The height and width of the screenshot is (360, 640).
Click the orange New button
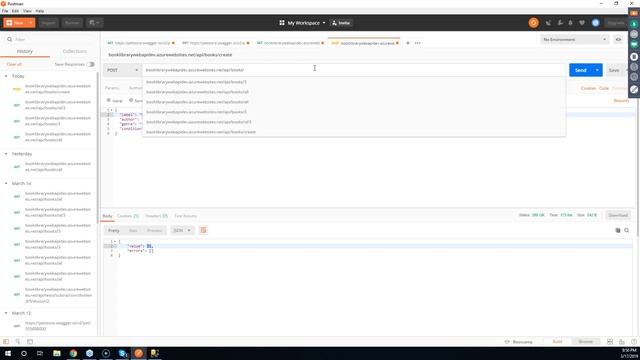click(x=15, y=23)
